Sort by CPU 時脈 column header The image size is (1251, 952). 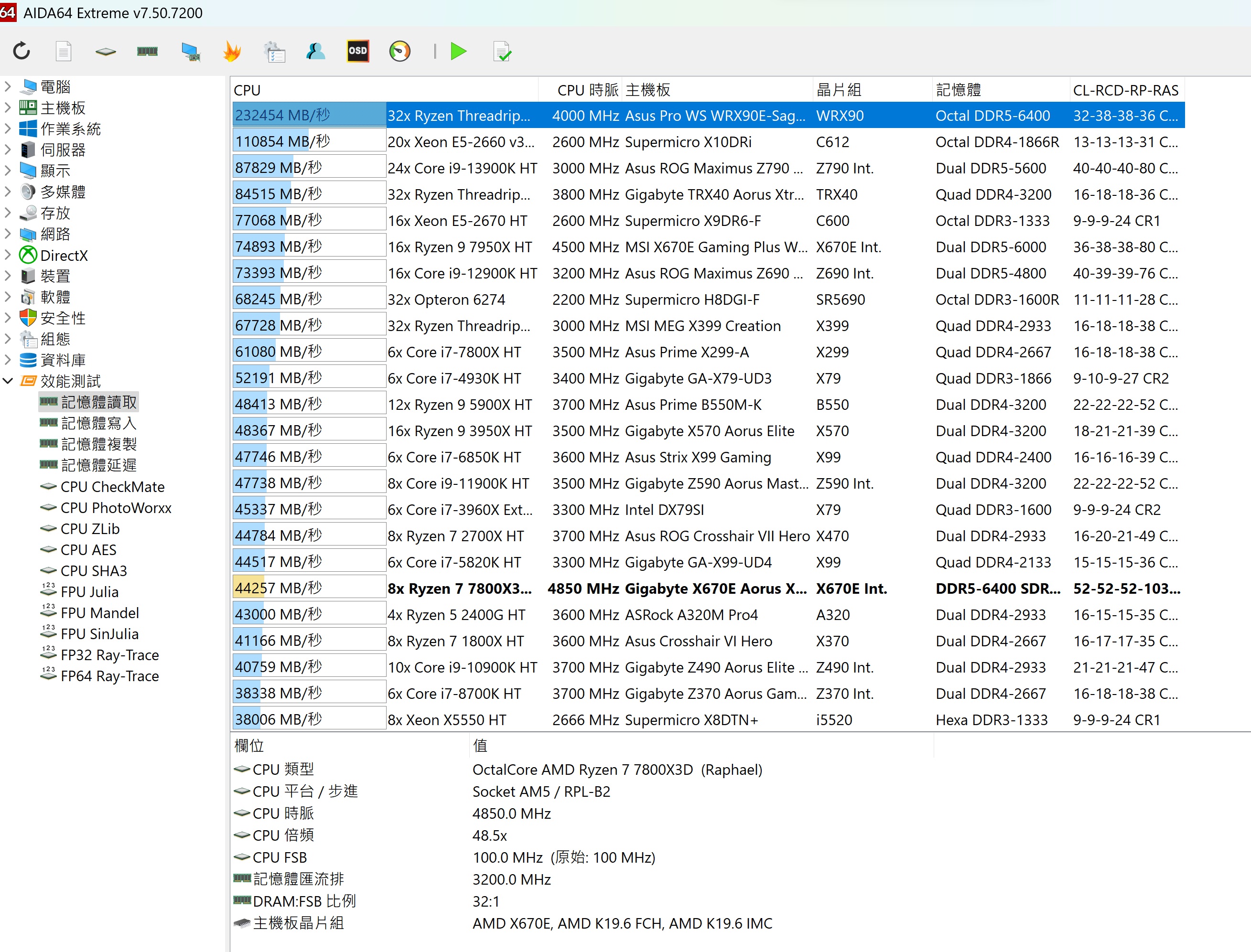(581, 90)
